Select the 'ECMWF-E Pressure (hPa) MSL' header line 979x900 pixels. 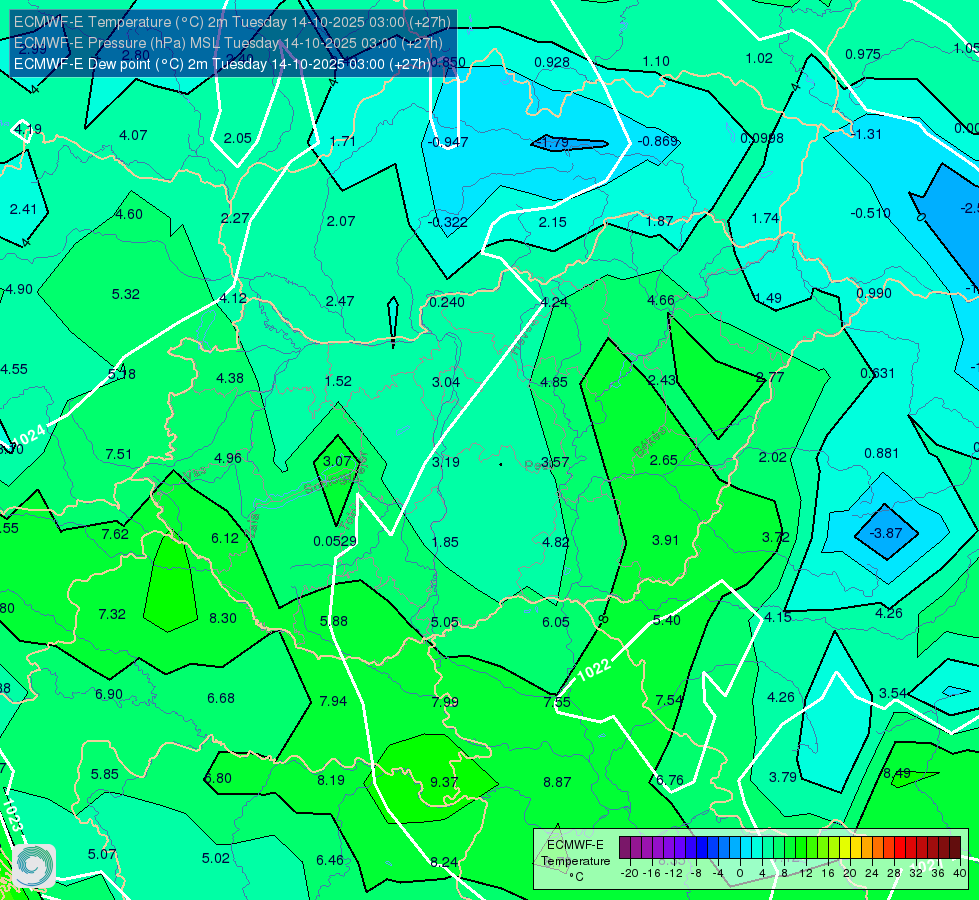(x=228, y=43)
